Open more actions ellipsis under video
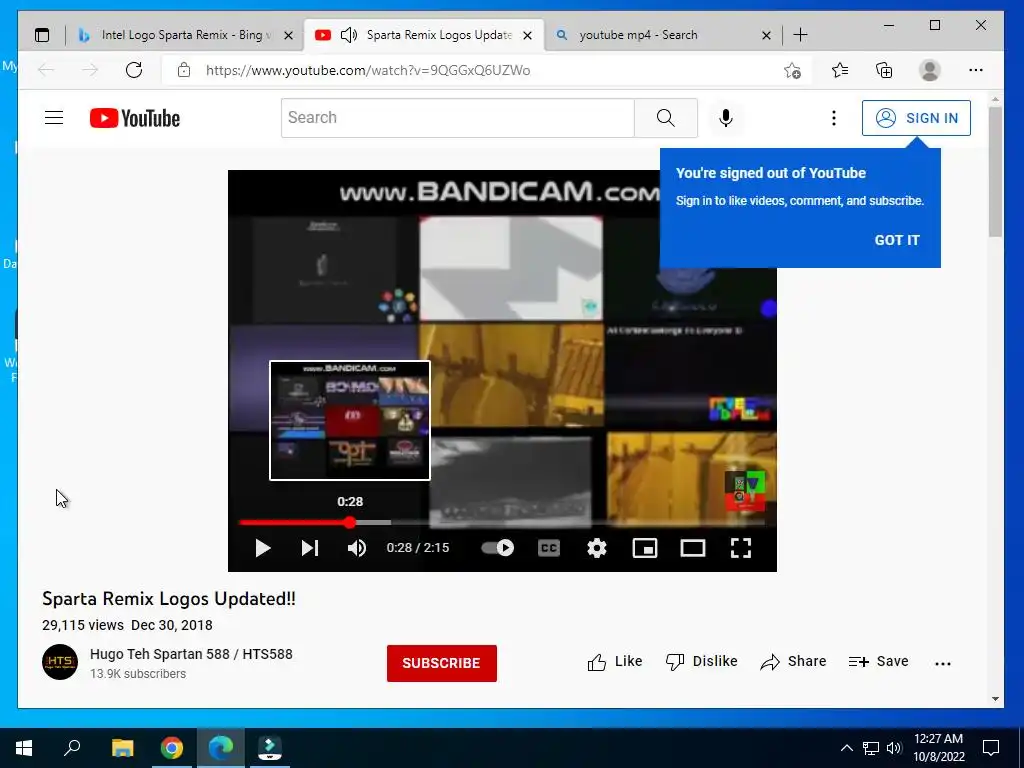 942,664
